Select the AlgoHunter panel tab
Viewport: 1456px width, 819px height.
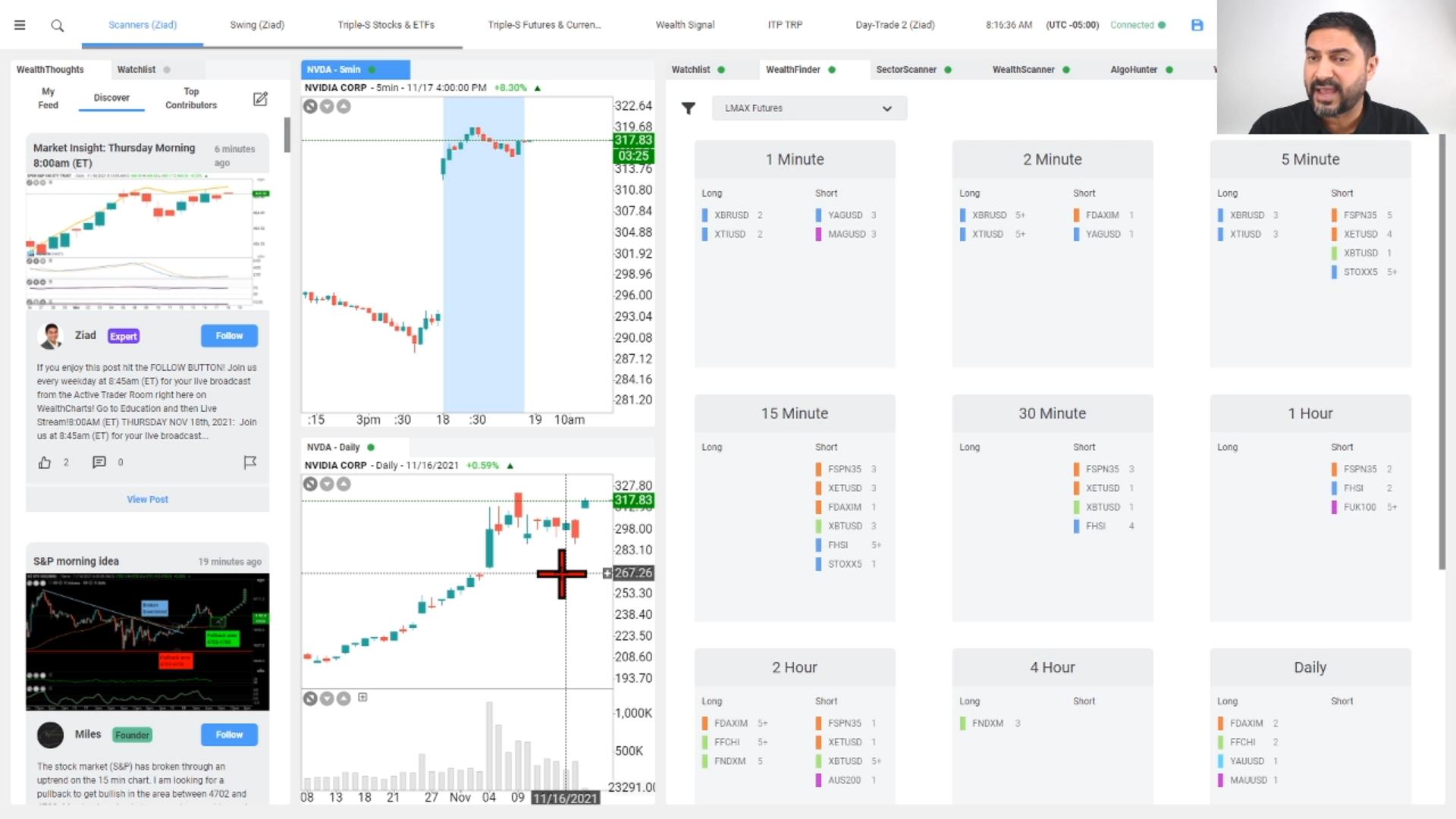pyautogui.click(x=1134, y=70)
